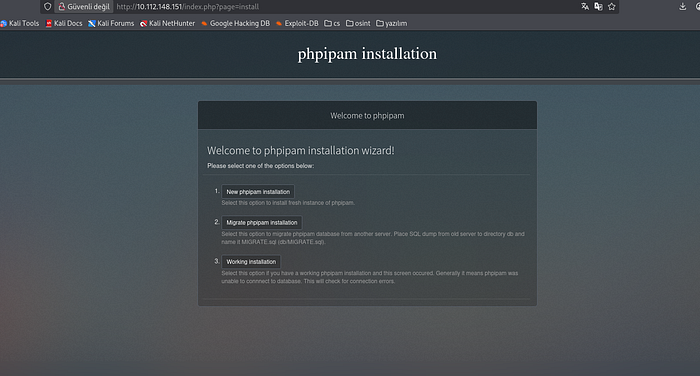Open the Kali Docs bookmark
700x376 pixels.
coord(64,23)
